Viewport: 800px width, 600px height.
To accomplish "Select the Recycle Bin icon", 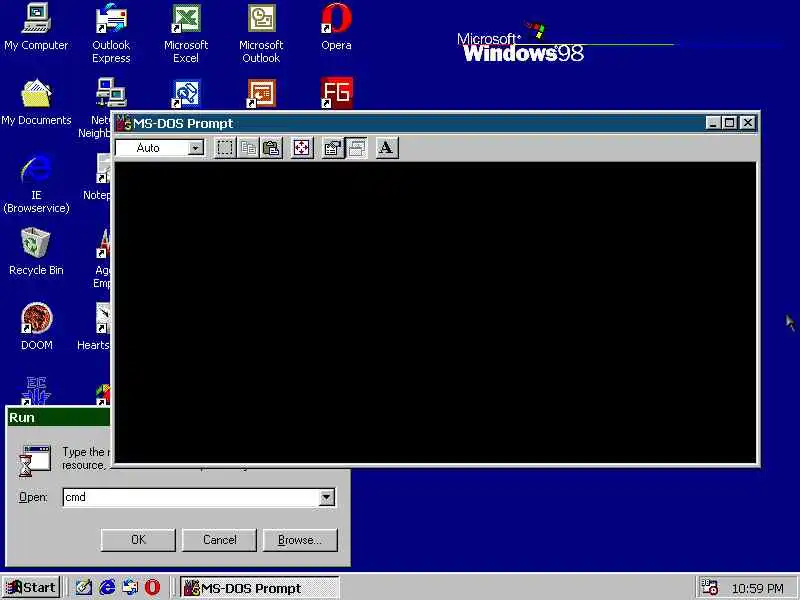I will pyautogui.click(x=36, y=252).
